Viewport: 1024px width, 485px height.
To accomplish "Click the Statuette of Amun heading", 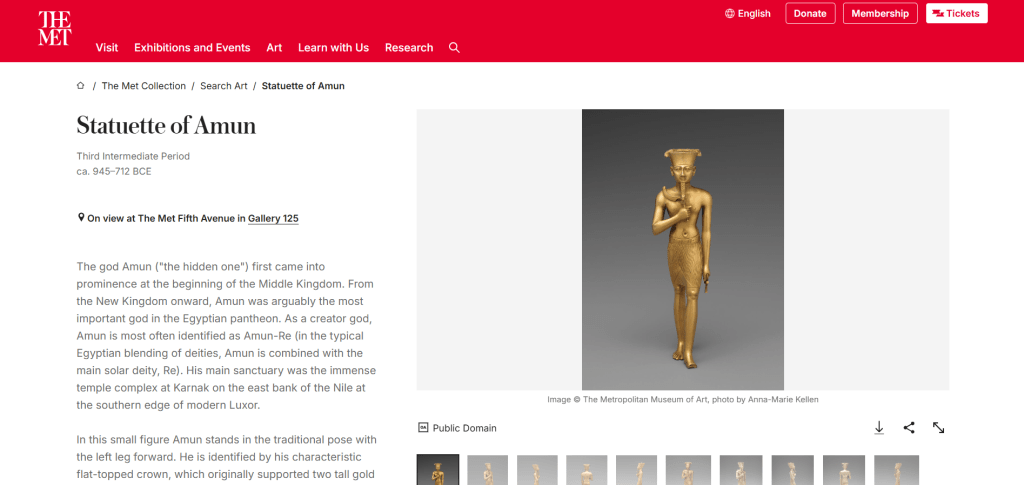I will tap(166, 125).
